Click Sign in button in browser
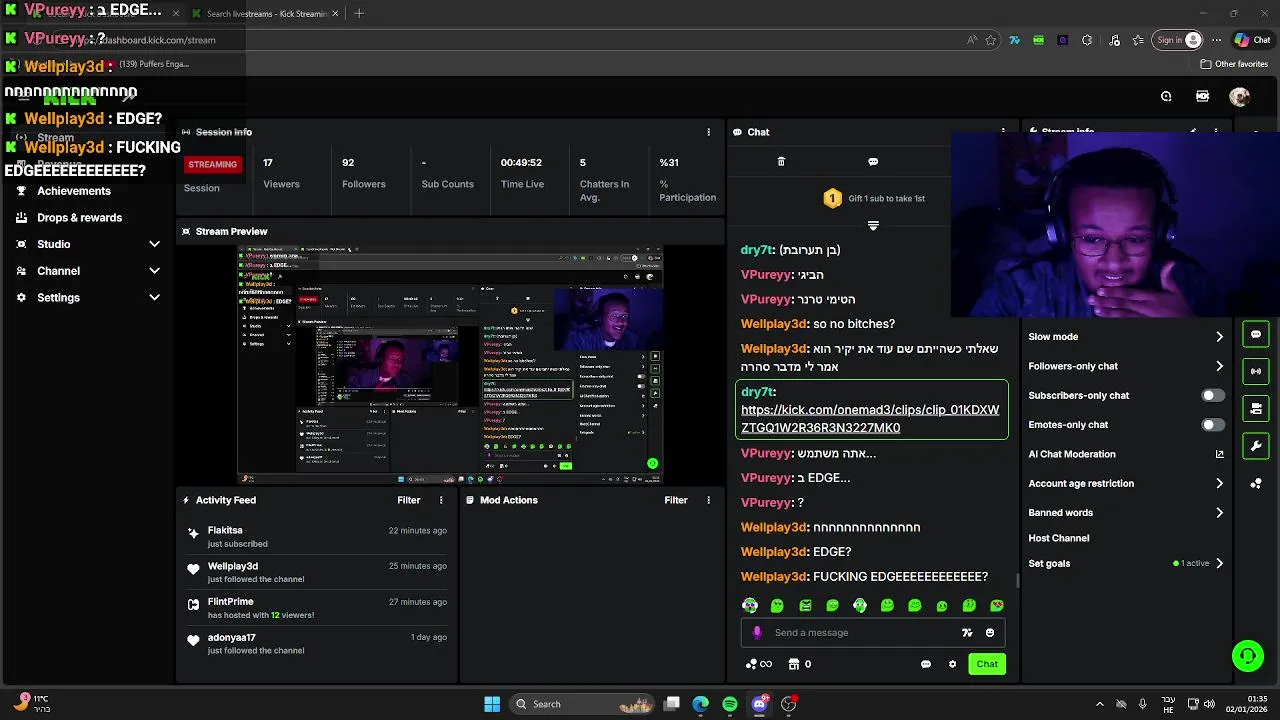The height and width of the screenshot is (720, 1280). pyautogui.click(x=1178, y=40)
